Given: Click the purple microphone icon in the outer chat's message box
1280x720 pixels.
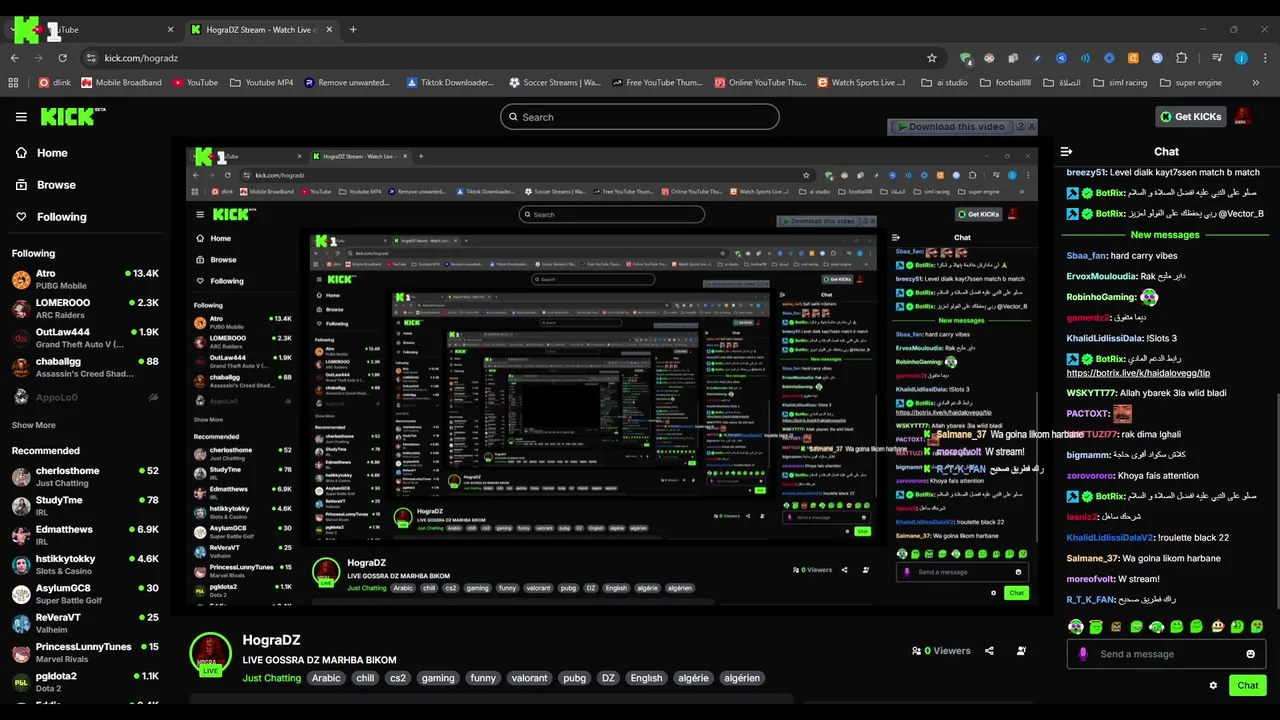Looking at the screenshot, I should pyautogui.click(x=1083, y=654).
